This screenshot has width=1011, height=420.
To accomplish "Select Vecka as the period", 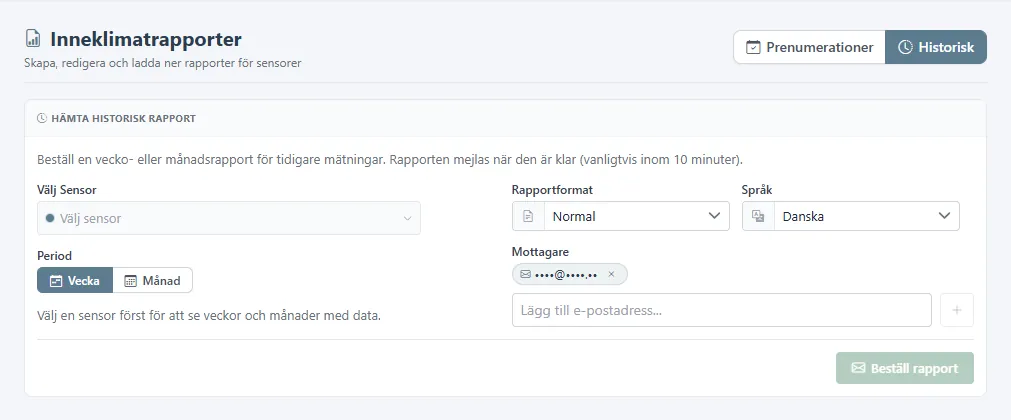I will (x=75, y=281).
